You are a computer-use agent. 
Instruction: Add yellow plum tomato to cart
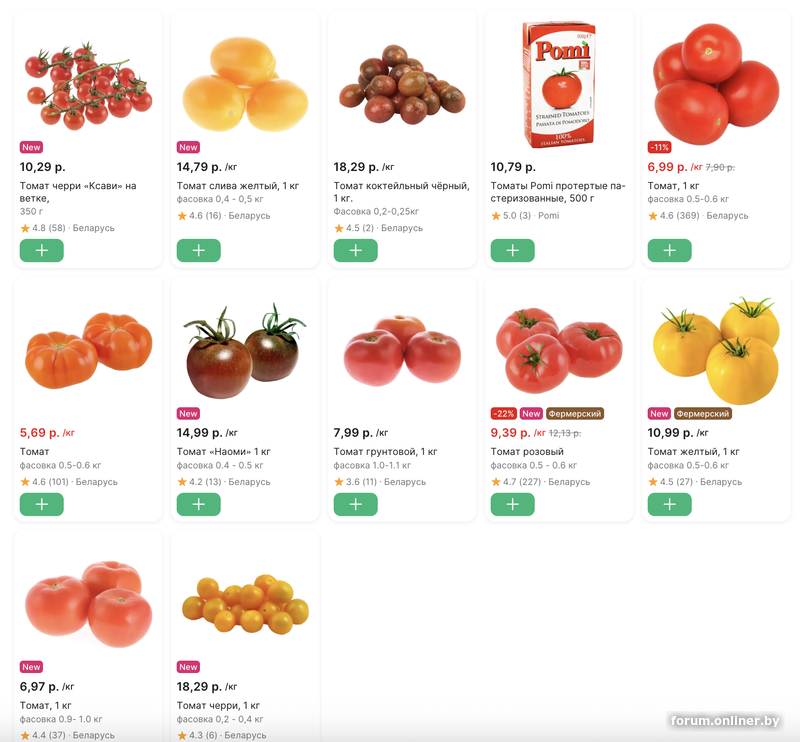click(x=198, y=250)
